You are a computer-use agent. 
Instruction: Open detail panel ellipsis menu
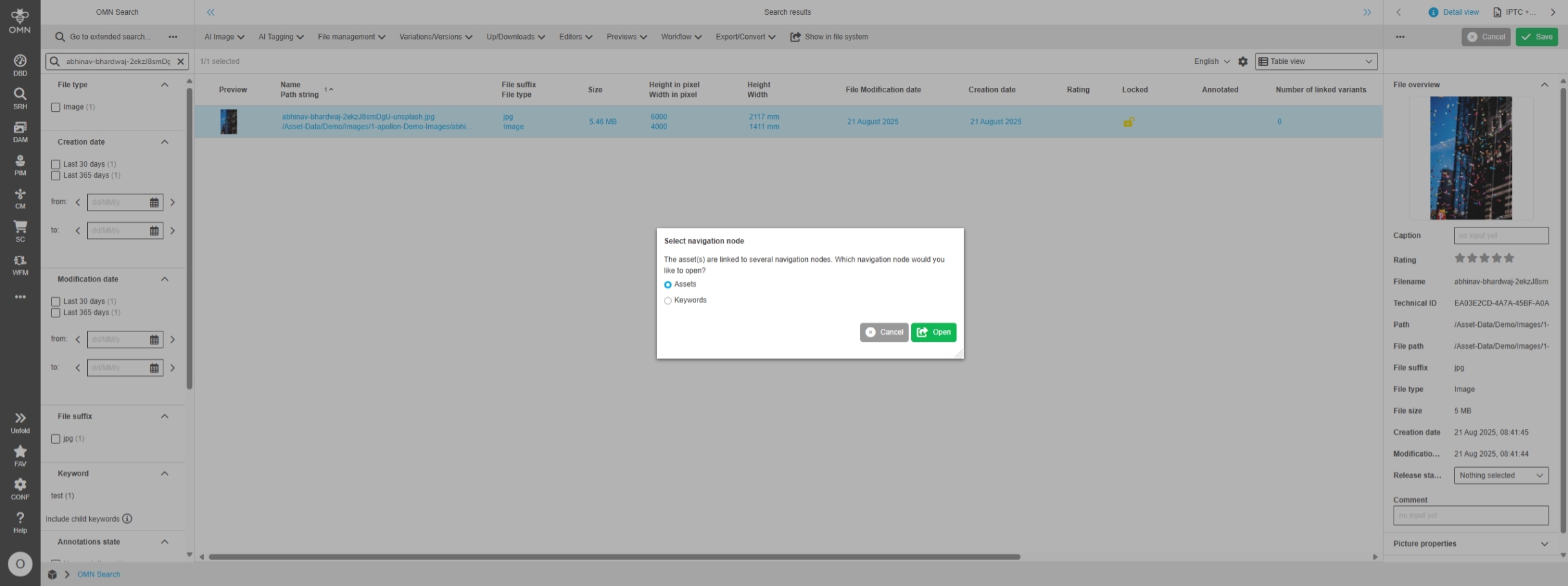point(1399,37)
